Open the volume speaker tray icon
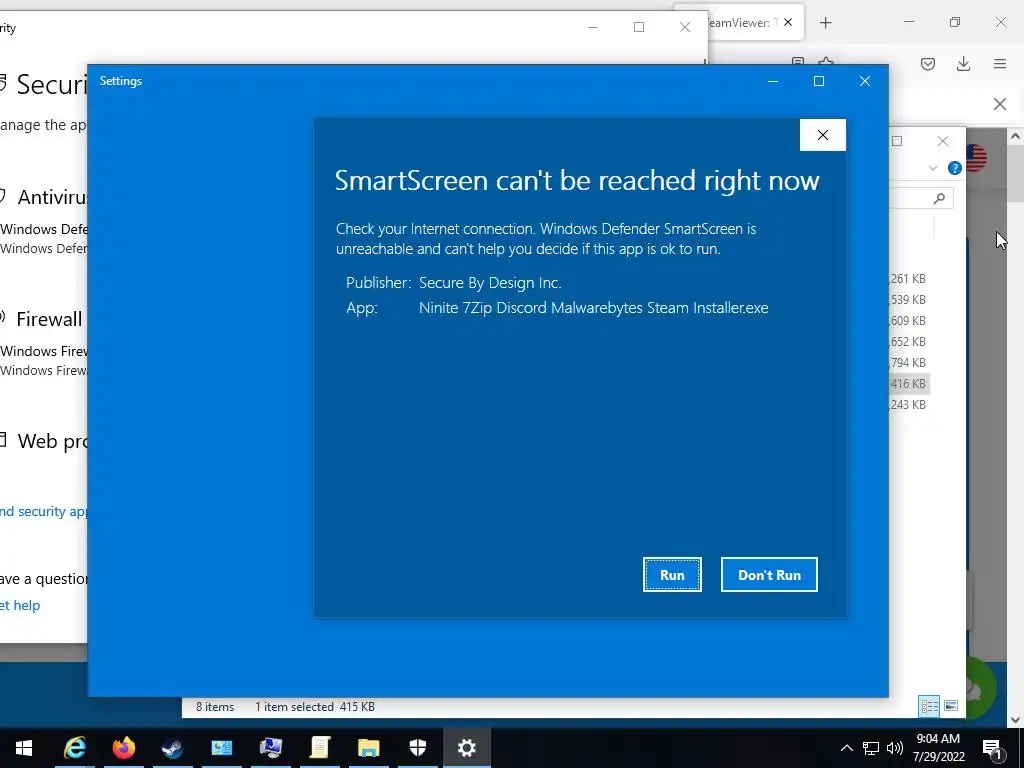This screenshot has height=768, width=1024. [895, 748]
